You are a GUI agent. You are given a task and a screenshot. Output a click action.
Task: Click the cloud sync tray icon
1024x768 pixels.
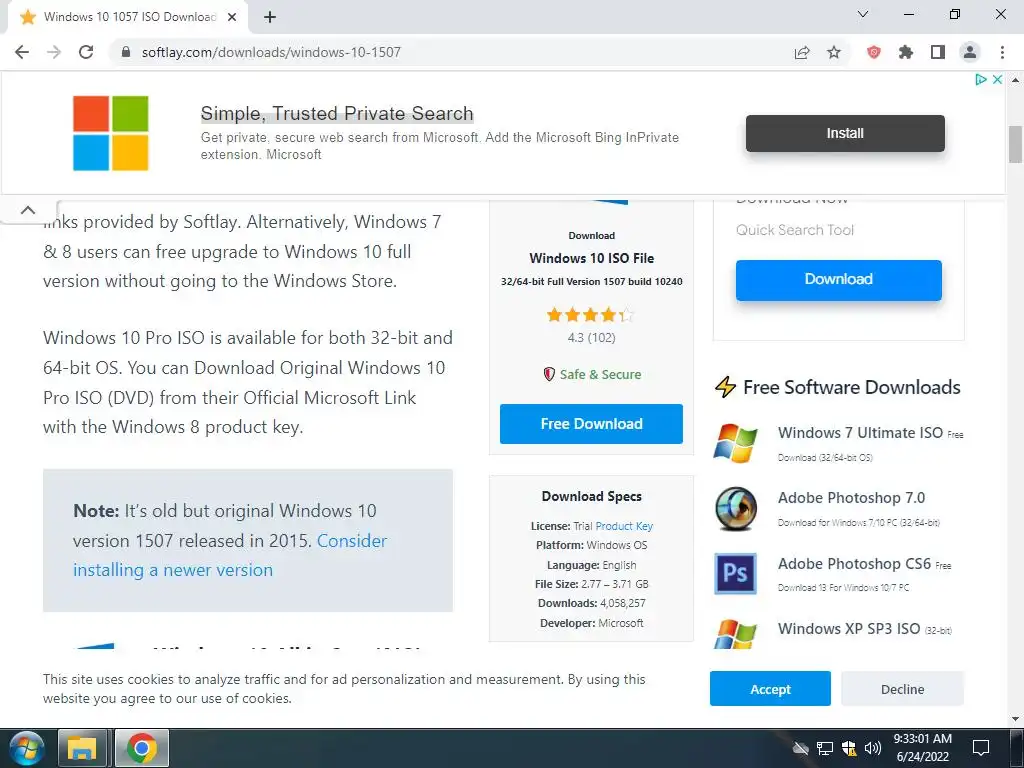[x=801, y=748]
